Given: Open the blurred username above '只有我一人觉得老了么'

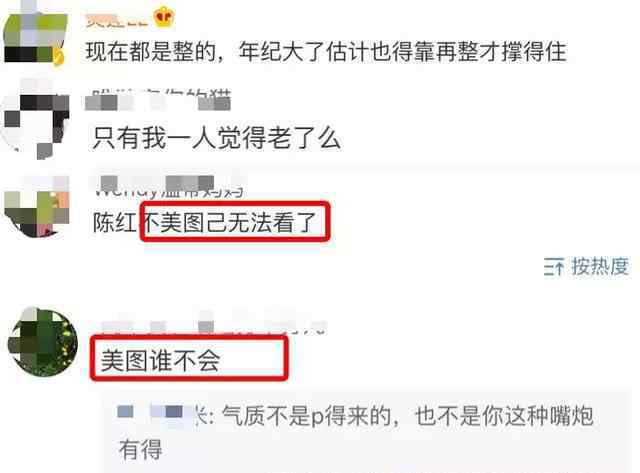Looking at the screenshot, I should pyautogui.click(x=158, y=100).
